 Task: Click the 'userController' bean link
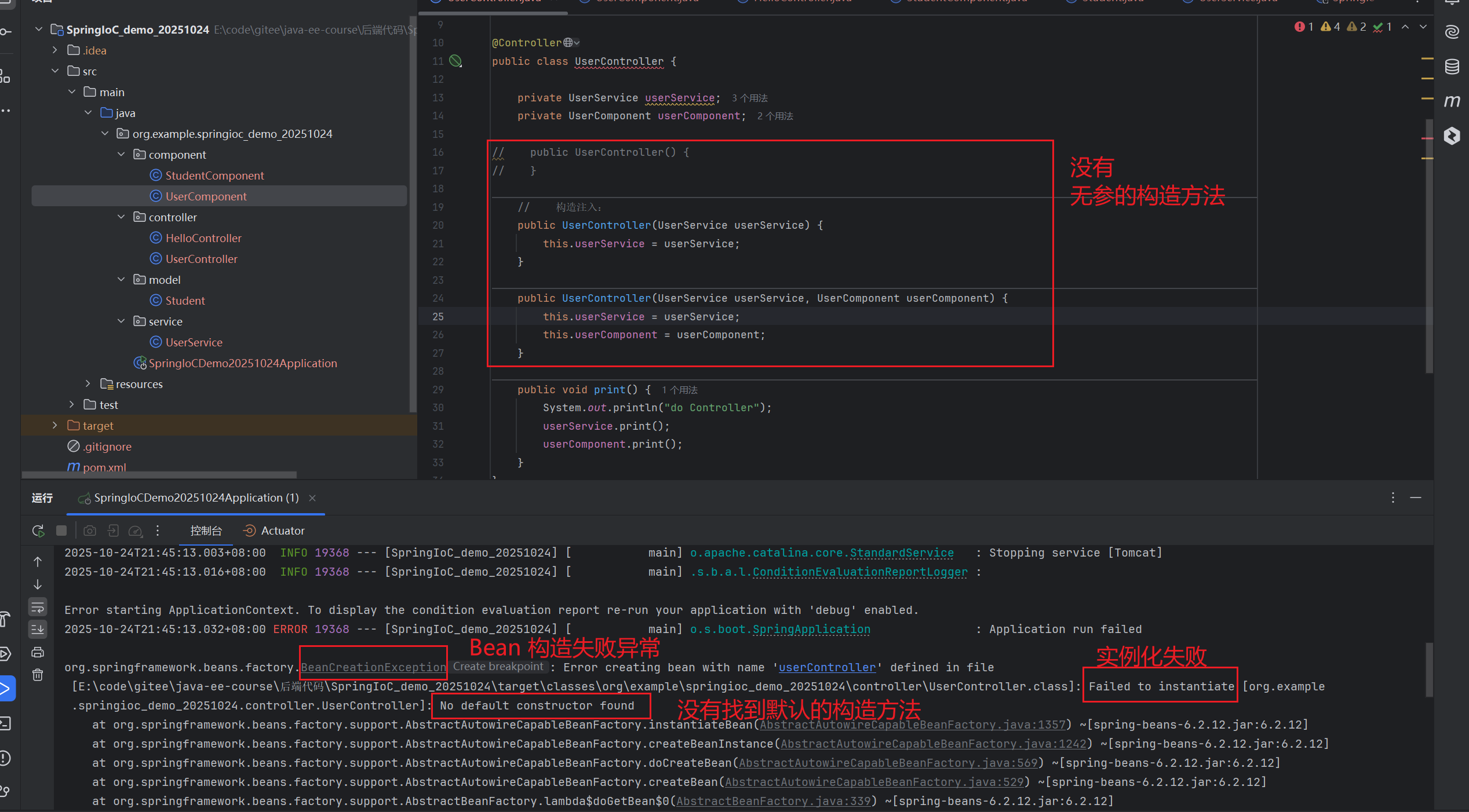click(x=827, y=667)
